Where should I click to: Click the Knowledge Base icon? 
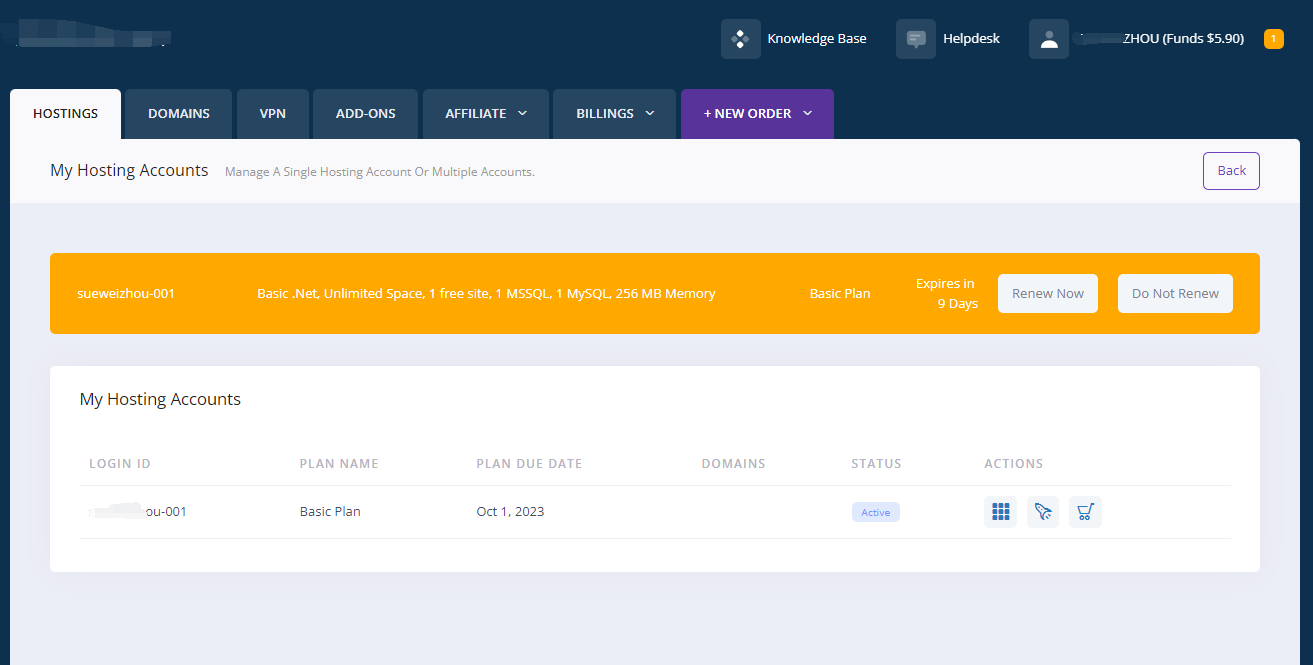tap(740, 39)
